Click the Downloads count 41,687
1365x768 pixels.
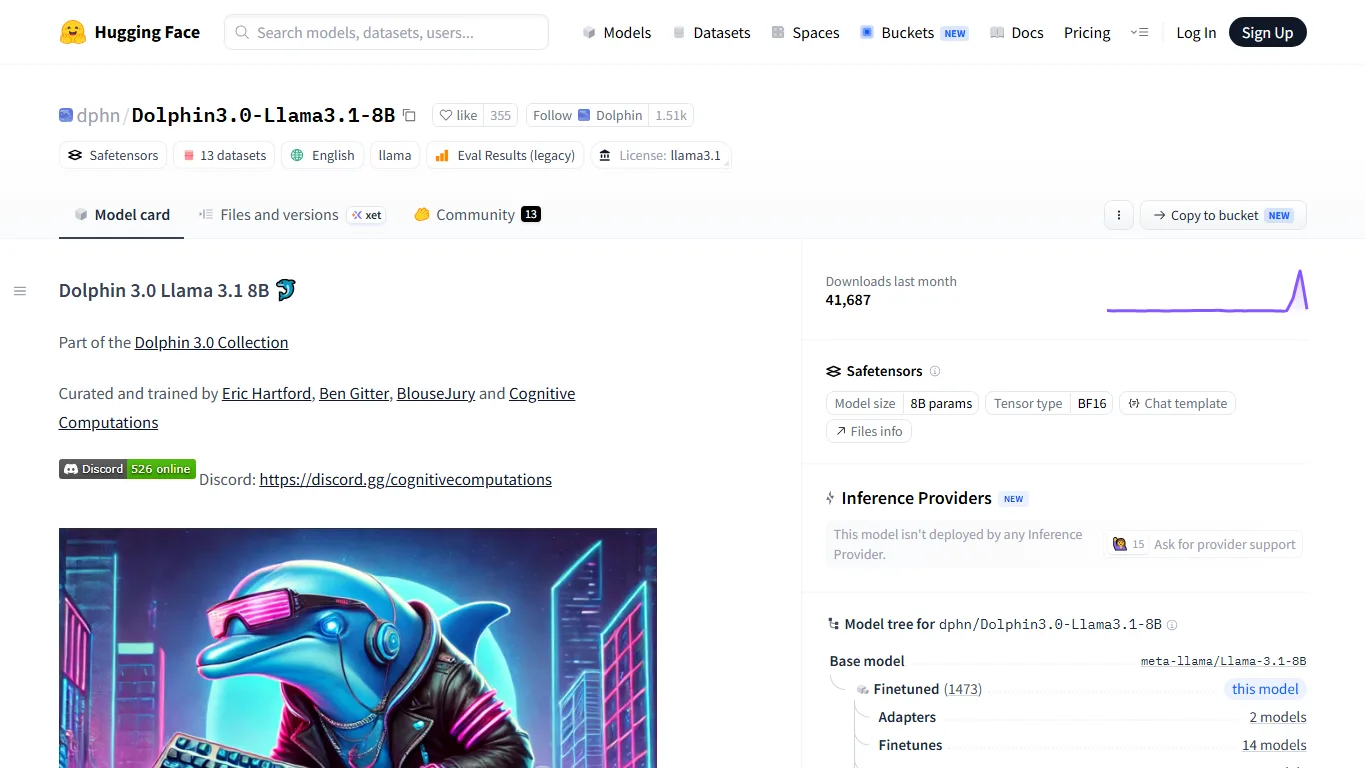848,300
